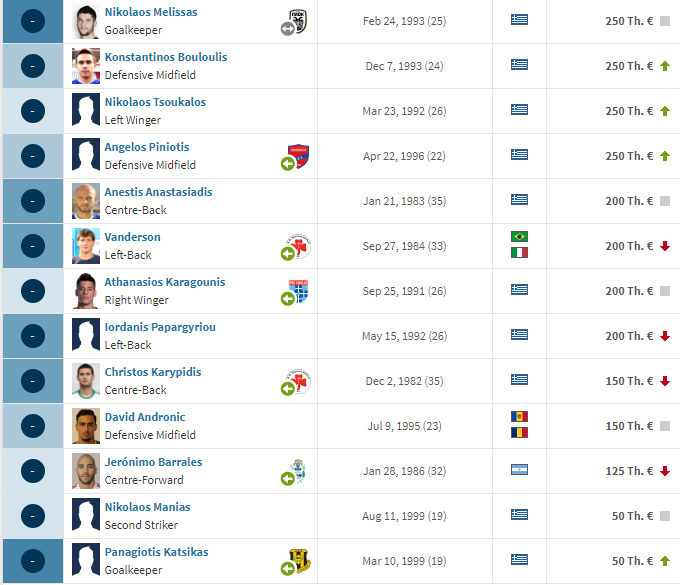Click the club badge beside Athanasios Karagounis
This screenshot has width=680, height=585.
[298, 291]
